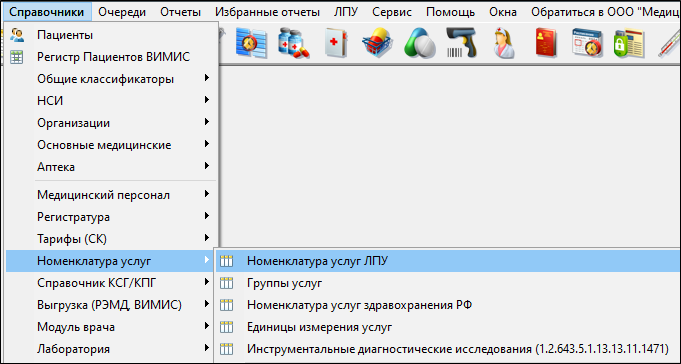Click the table icon beside Инструментальные диагностические исследования
The width and height of the screenshot is (681, 364).
pyautogui.click(x=227, y=349)
